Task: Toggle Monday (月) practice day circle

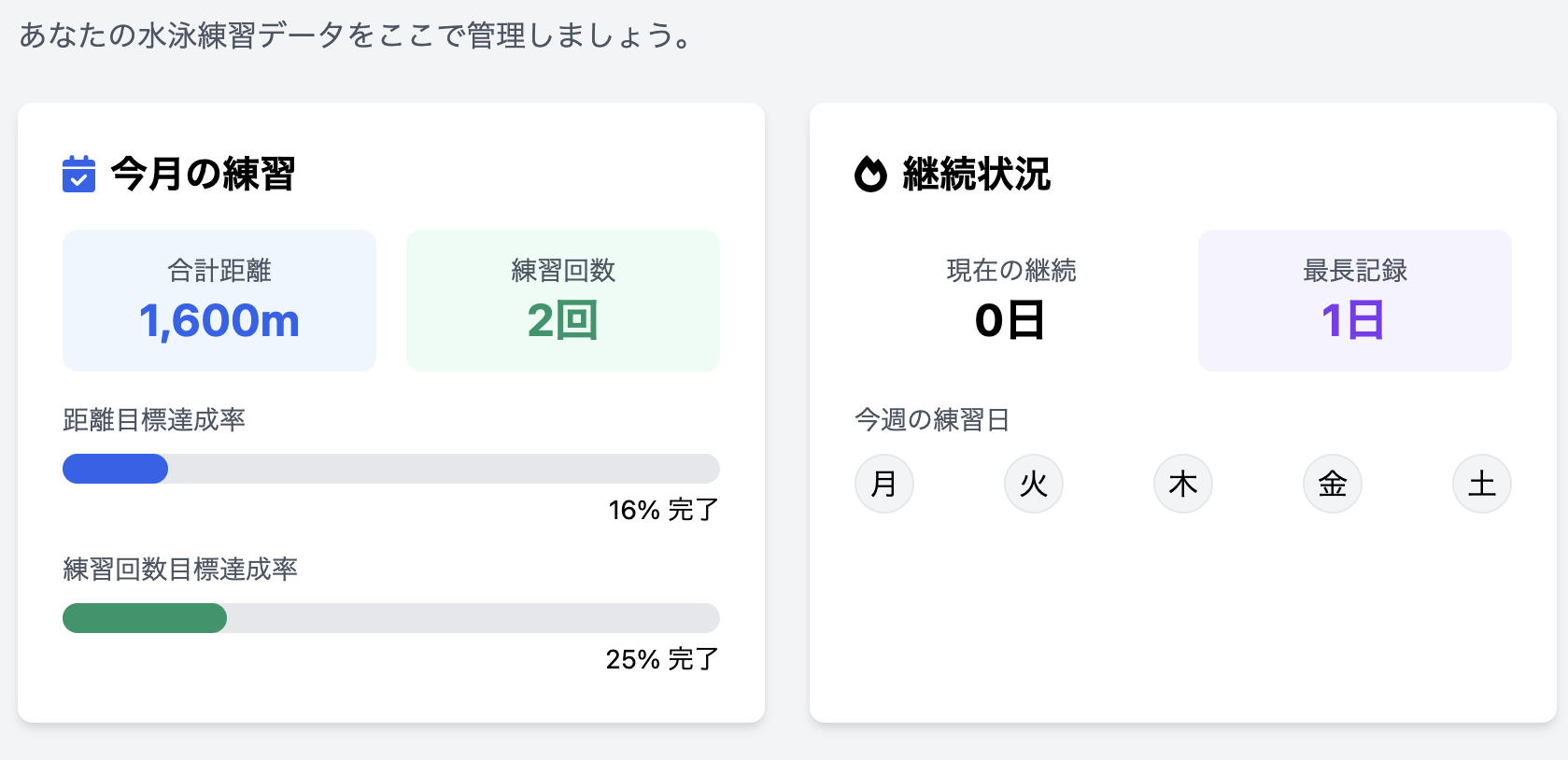Action: (x=883, y=484)
